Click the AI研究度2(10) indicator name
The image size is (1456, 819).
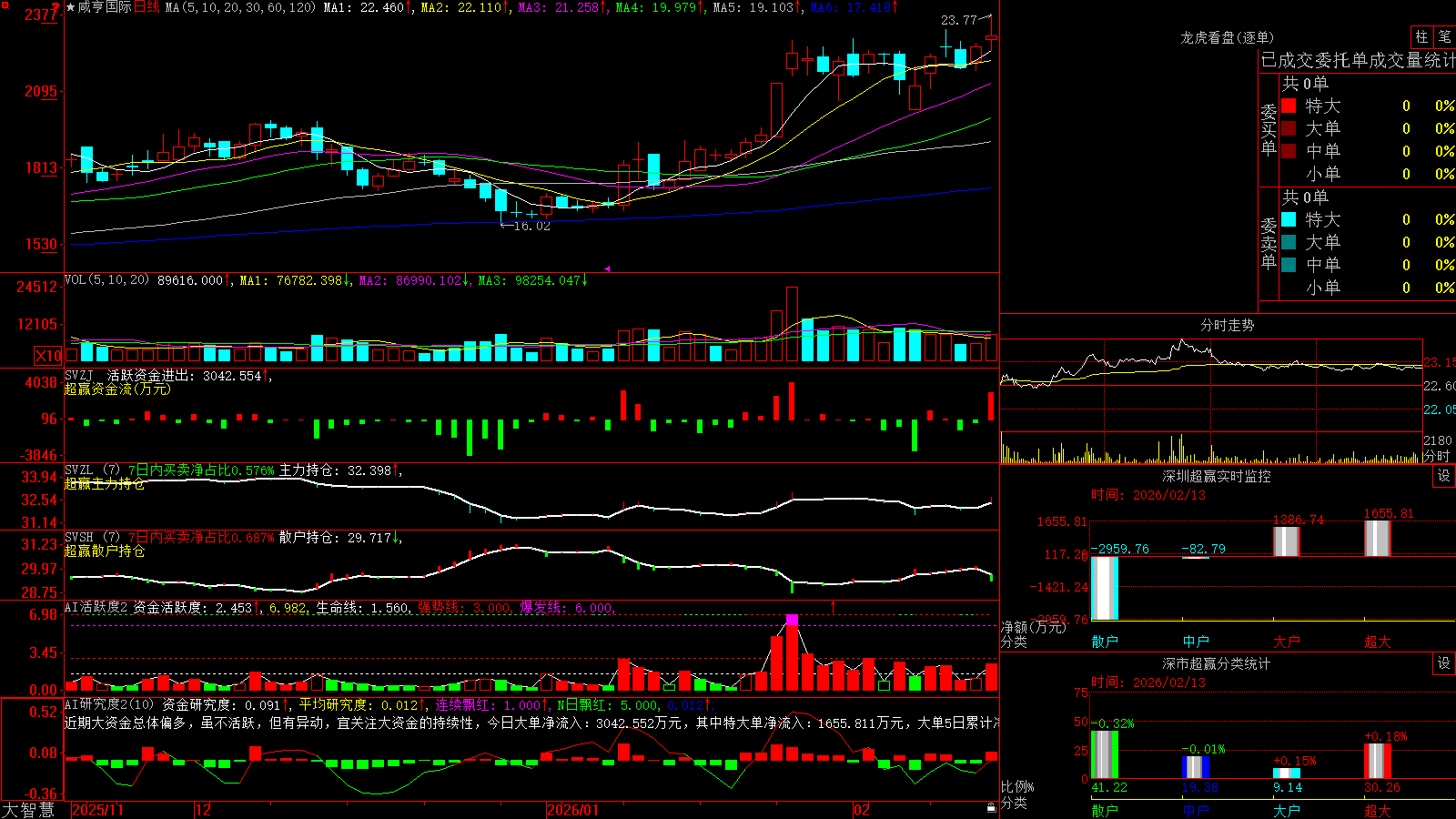(109, 704)
